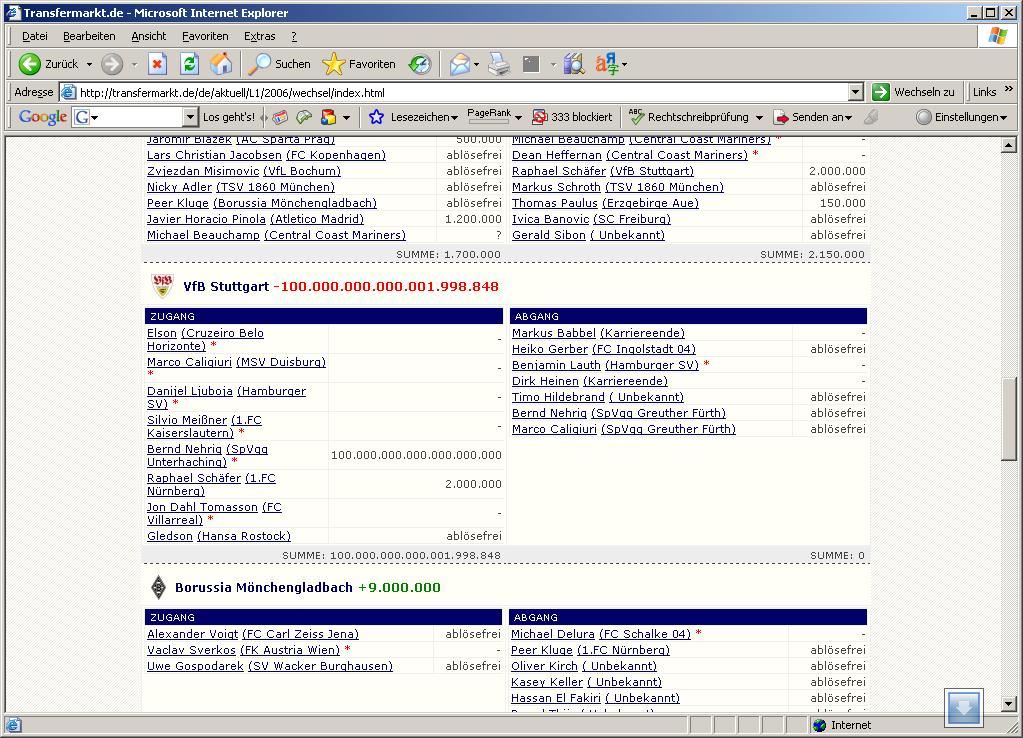Screen dimensions: 1023x738
Task: Click the Suchen magnifier button
Action: [280, 64]
